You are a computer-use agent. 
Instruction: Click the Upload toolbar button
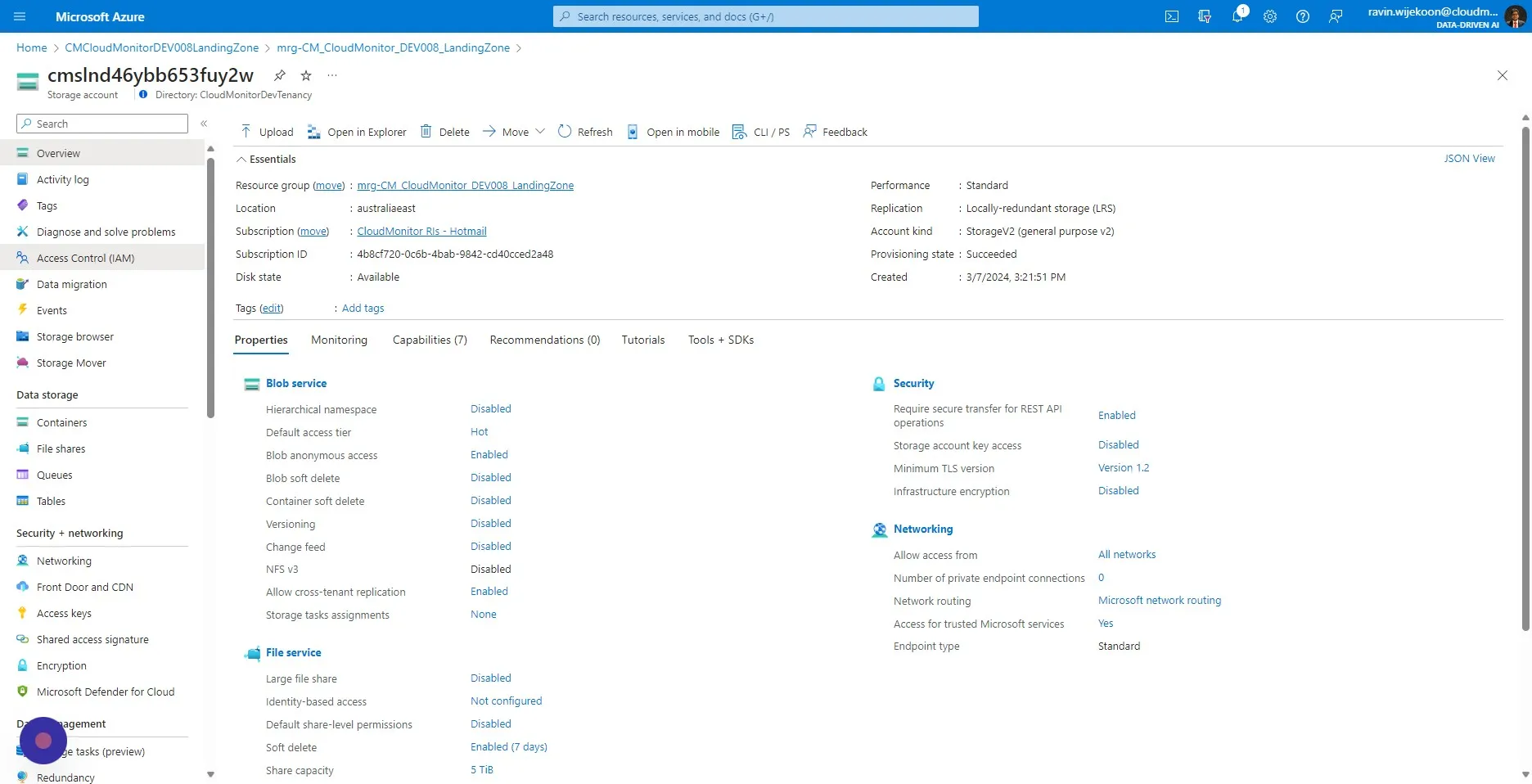point(267,132)
